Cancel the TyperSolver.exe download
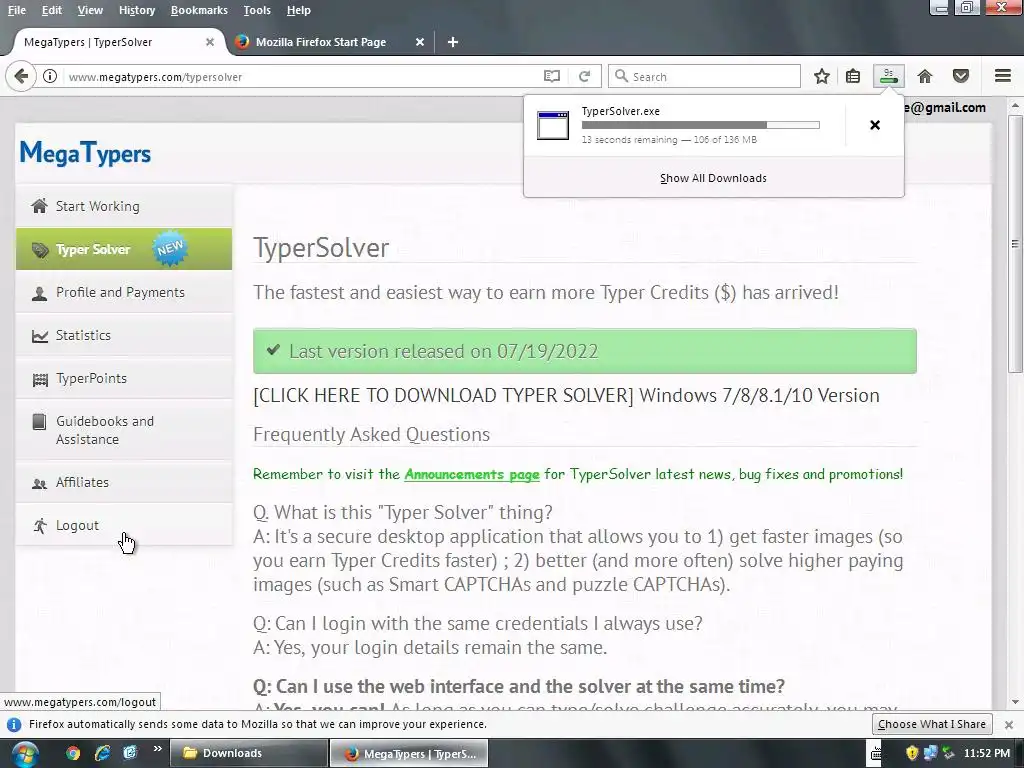 (x=875, y=125)
